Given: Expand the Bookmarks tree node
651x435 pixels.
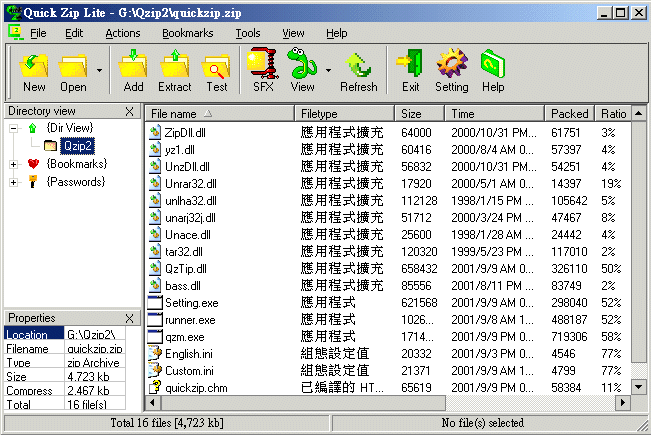Looking at the screenshot, I should (x=14, y=164).
